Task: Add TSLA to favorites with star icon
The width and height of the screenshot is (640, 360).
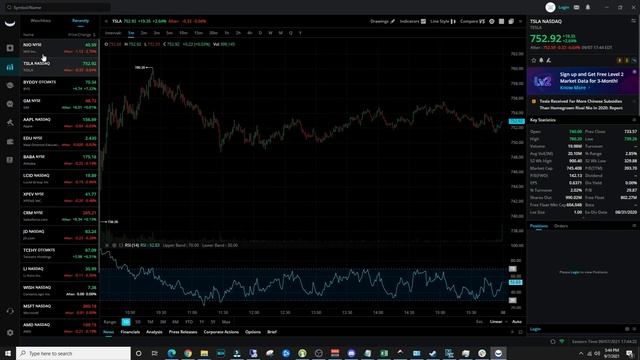Action: (x=533, y=60)
